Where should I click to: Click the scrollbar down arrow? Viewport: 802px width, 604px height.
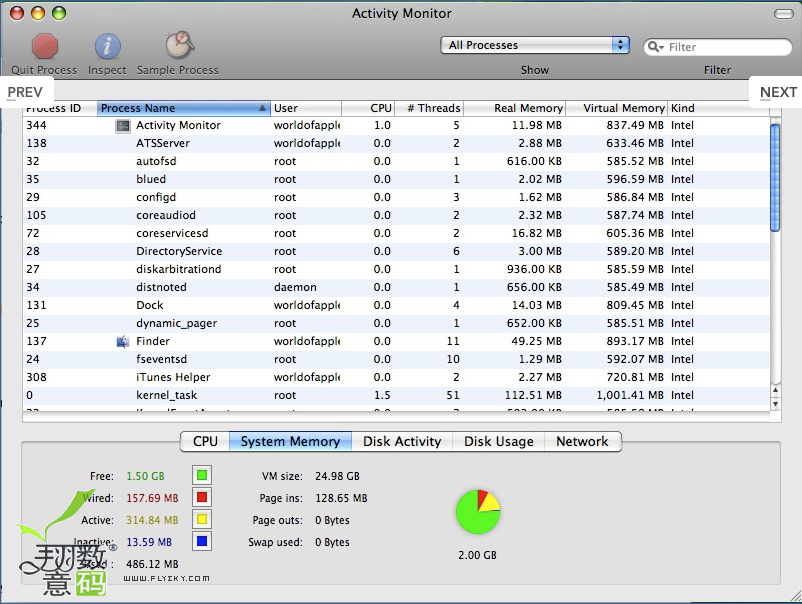(775, 404)
